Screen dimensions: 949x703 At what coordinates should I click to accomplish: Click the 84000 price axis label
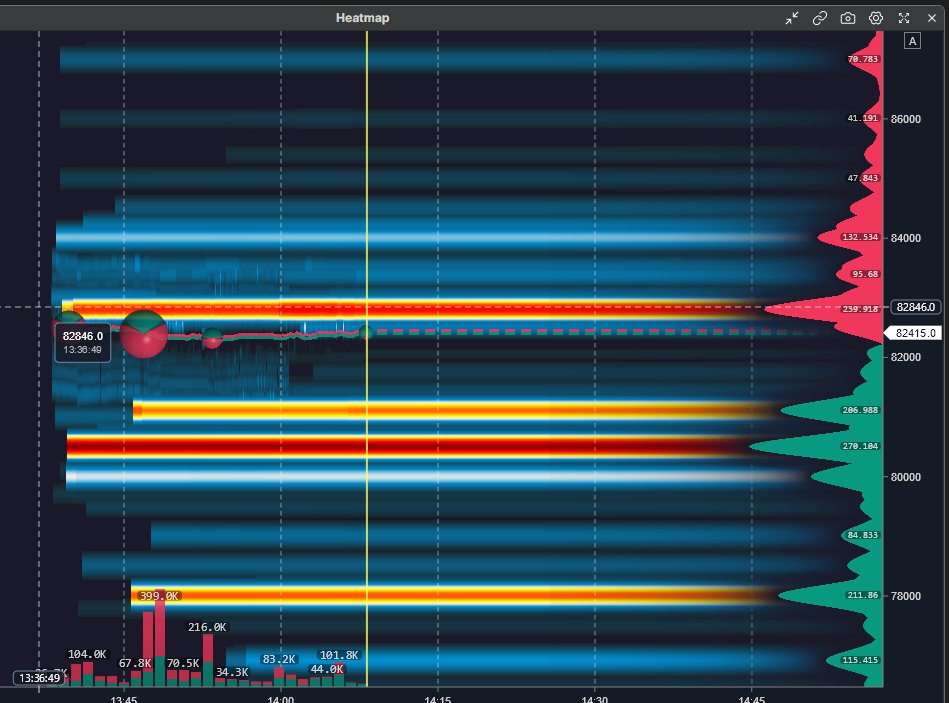coord(905,238)
